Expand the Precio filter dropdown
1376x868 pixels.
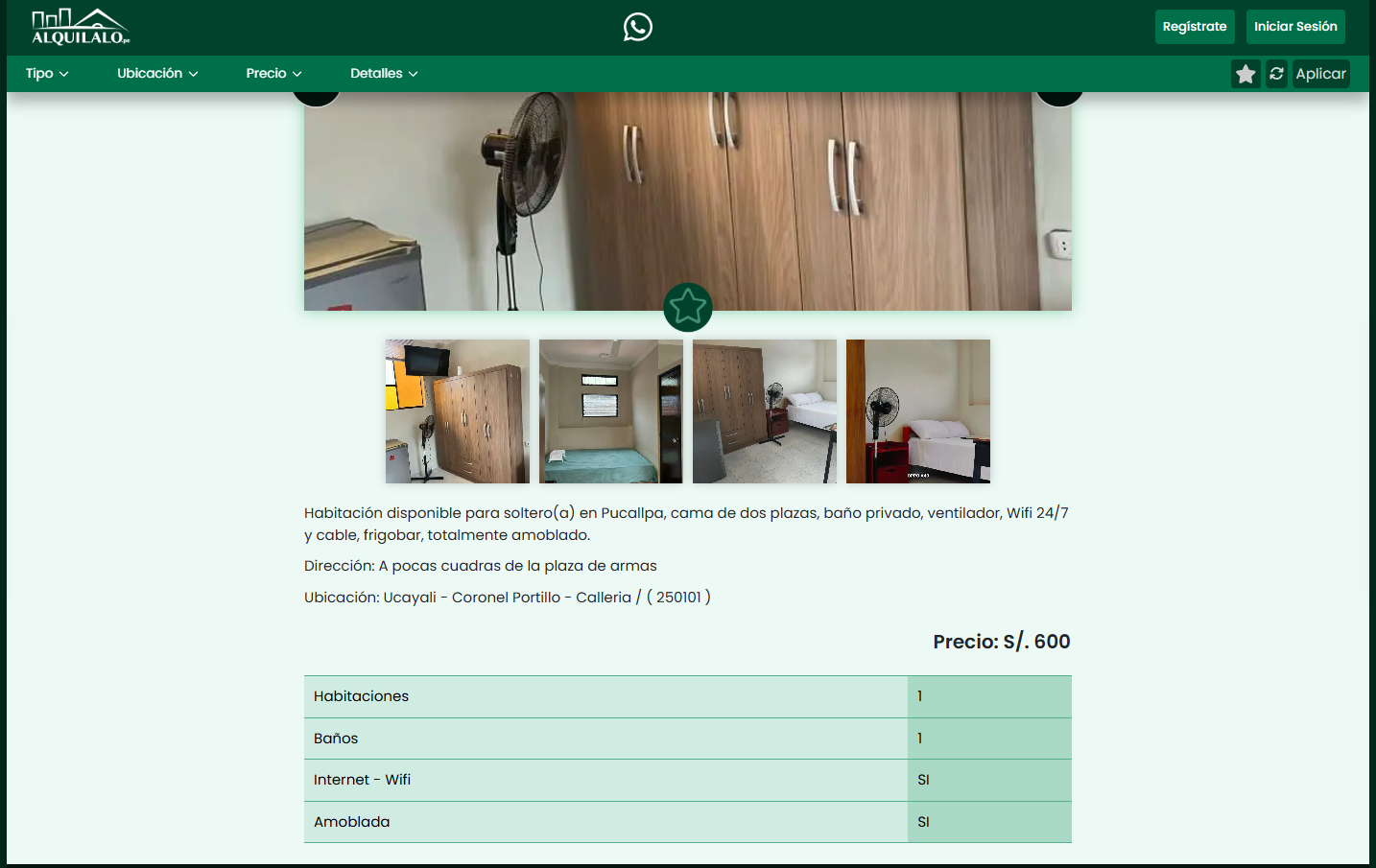pos(273,73)
